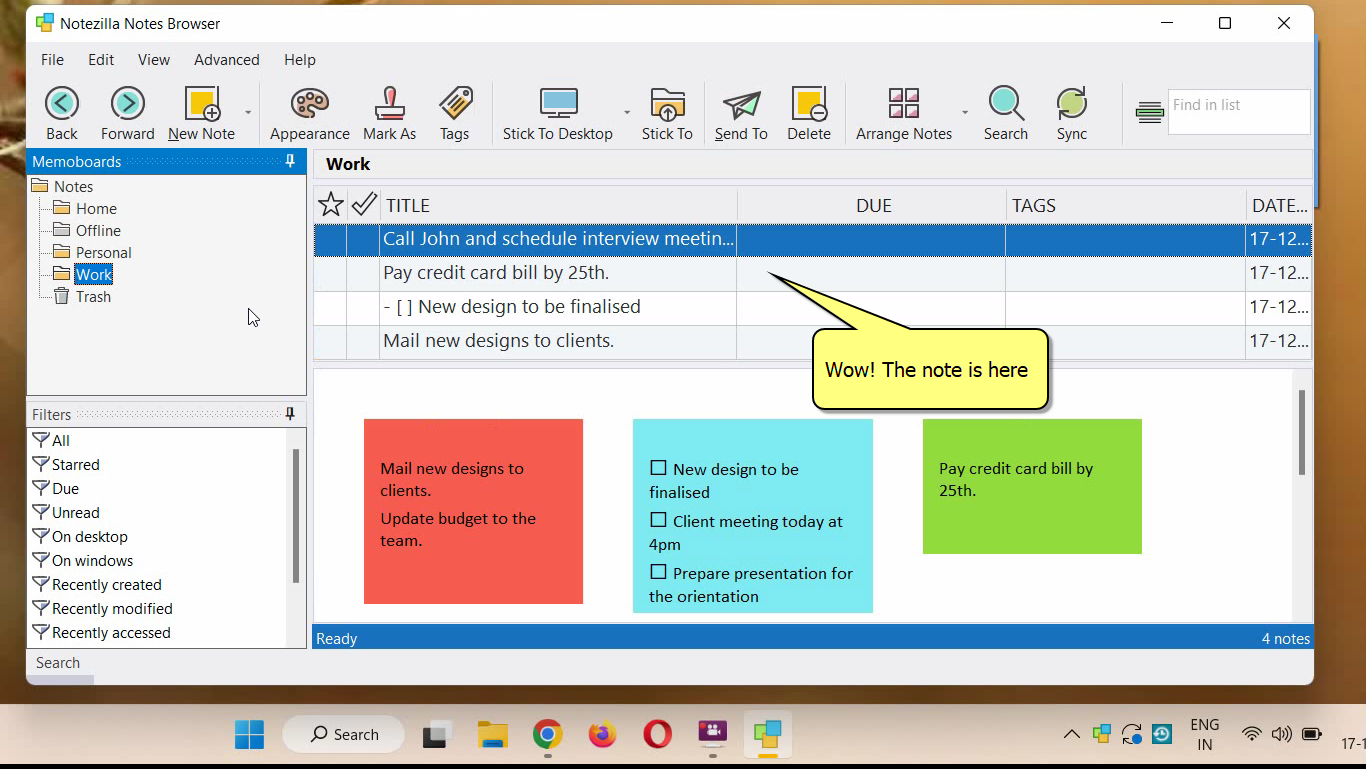
Task: Select the Offline memoboard
Action: coord(87,230)
